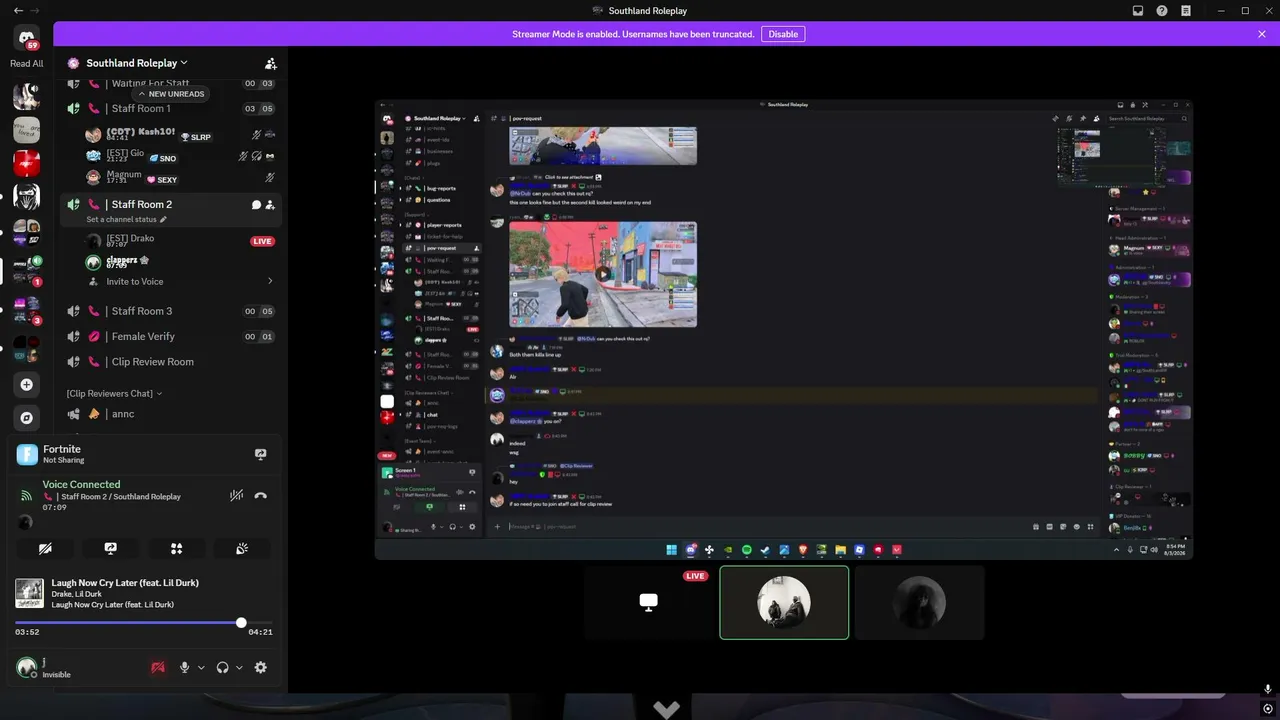Viewport: 1280px width, 720px height.
Task: Collapse the Clip Reviewers Chat category
Action: tap(114, 394)
